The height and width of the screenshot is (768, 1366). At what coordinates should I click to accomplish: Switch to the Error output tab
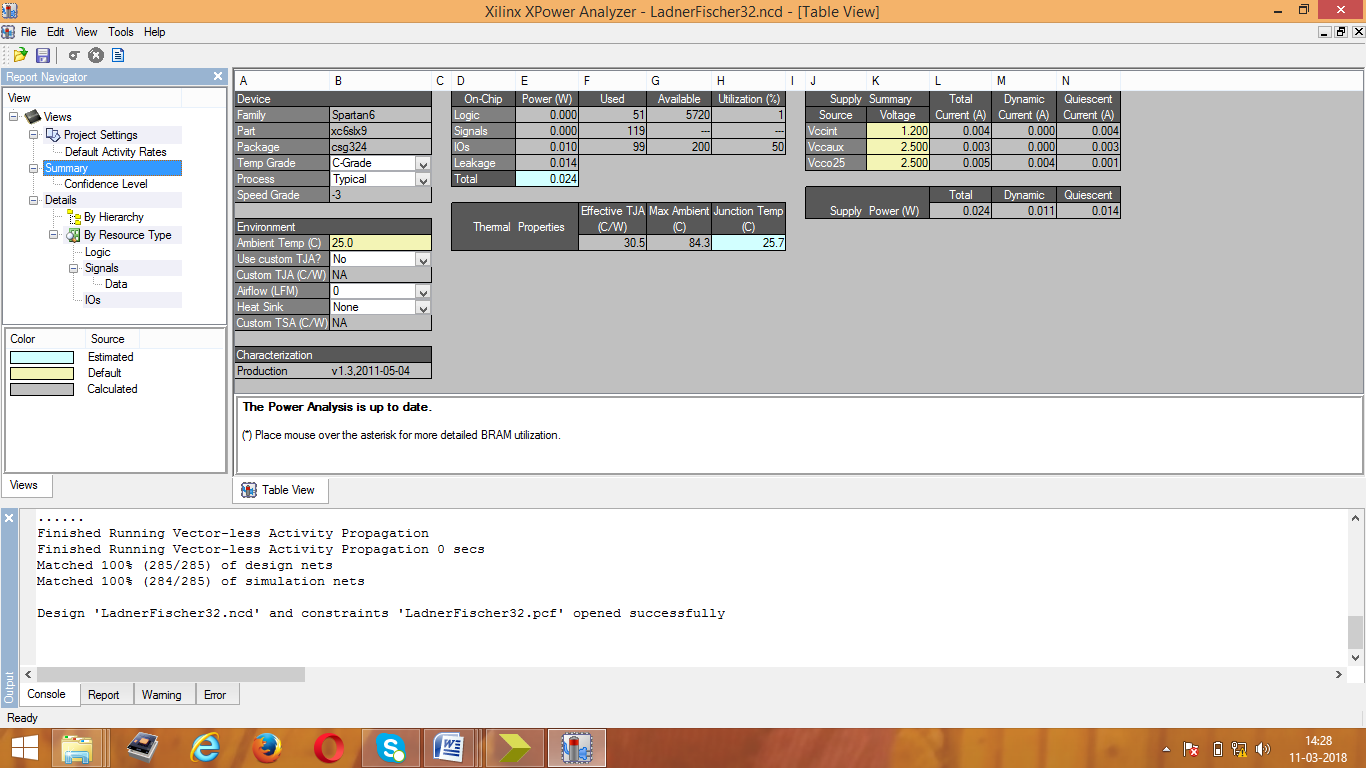click(215, 695)
